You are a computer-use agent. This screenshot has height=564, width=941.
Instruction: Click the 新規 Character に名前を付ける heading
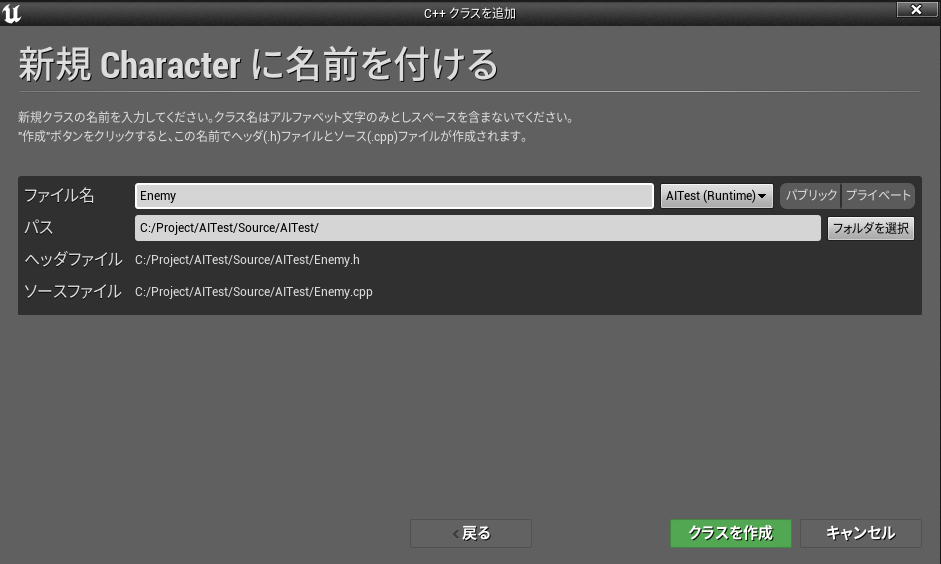[x=259, y=64]
